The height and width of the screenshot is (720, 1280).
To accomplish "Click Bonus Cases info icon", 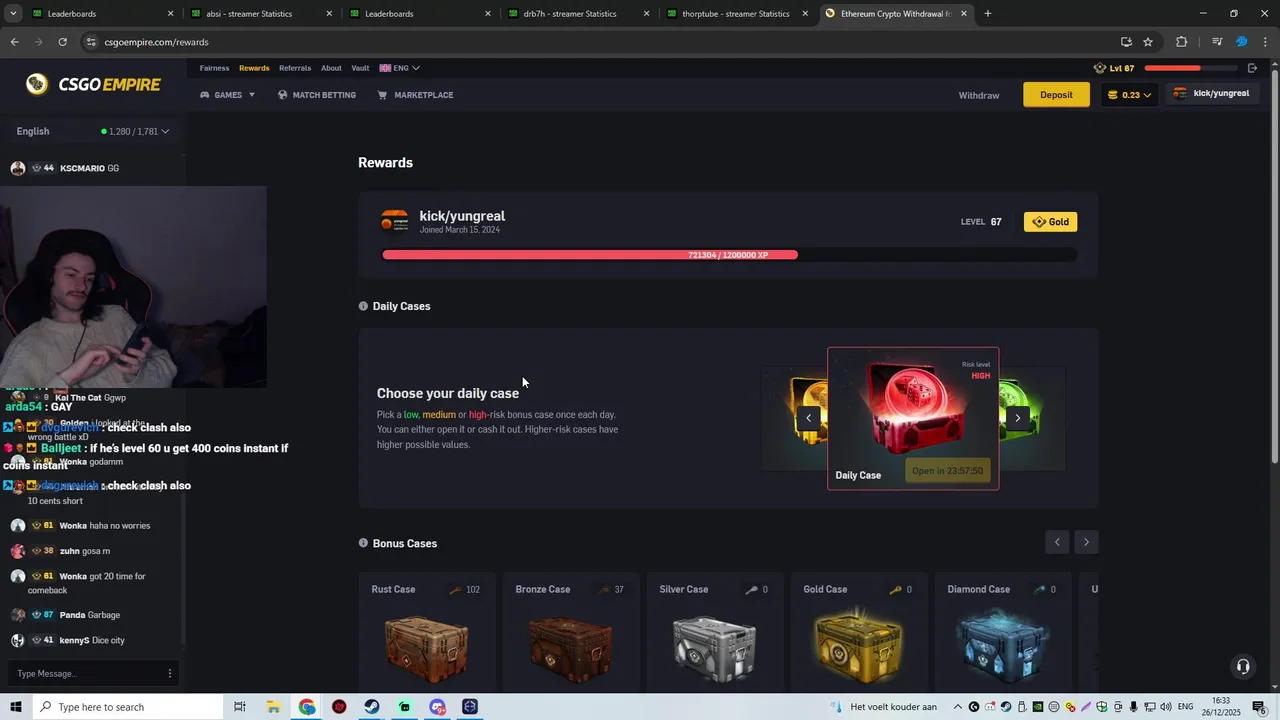I will [363, 543].
